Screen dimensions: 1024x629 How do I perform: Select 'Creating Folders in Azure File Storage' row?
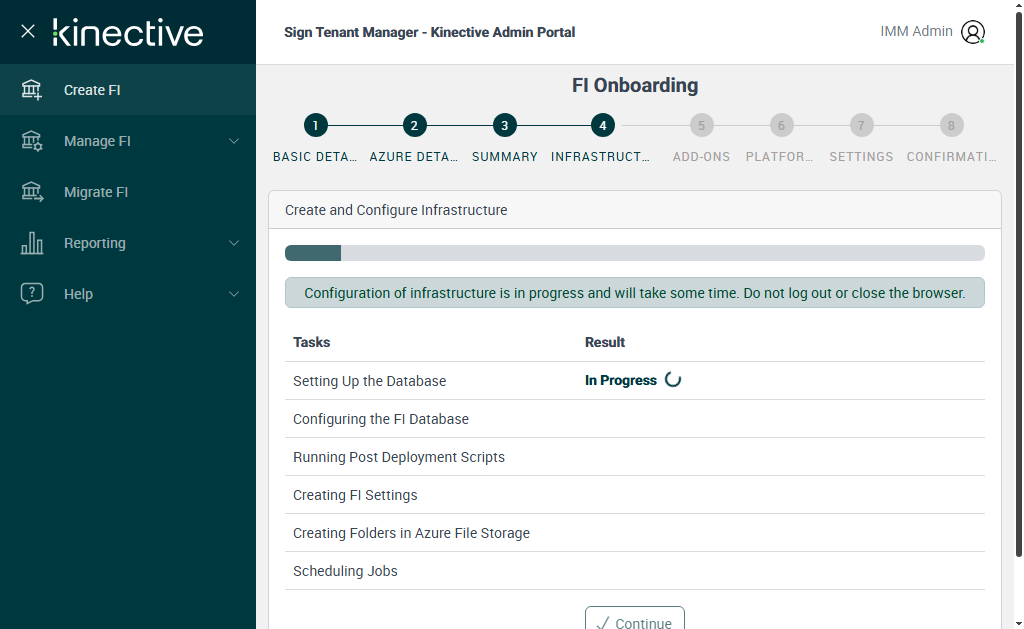[635, 532]
